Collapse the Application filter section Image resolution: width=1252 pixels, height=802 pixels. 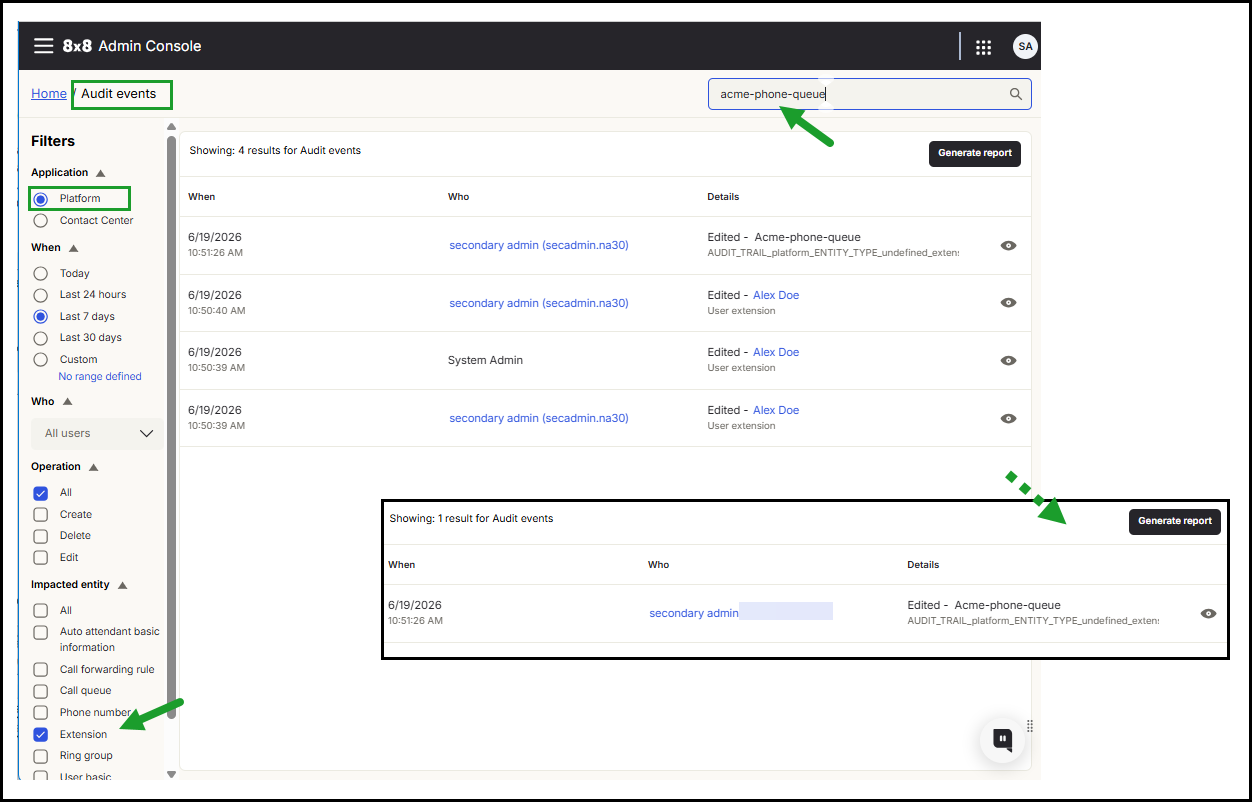(x=100, y=173)
